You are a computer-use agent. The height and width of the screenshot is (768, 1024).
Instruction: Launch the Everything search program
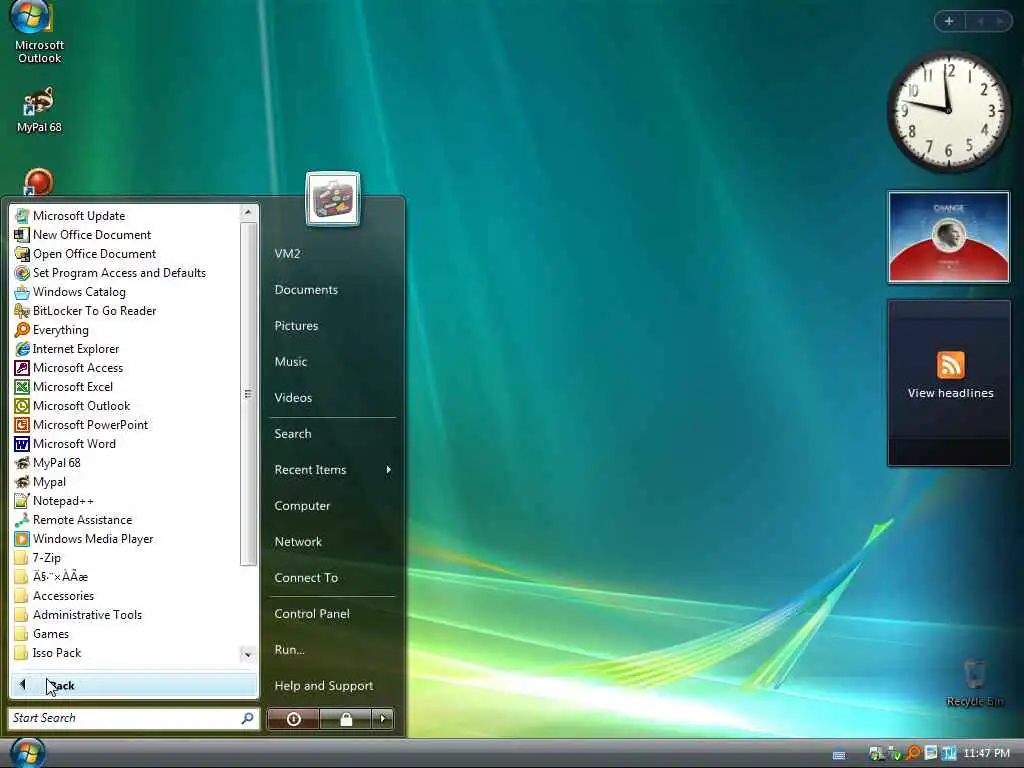tap(125, 330)
